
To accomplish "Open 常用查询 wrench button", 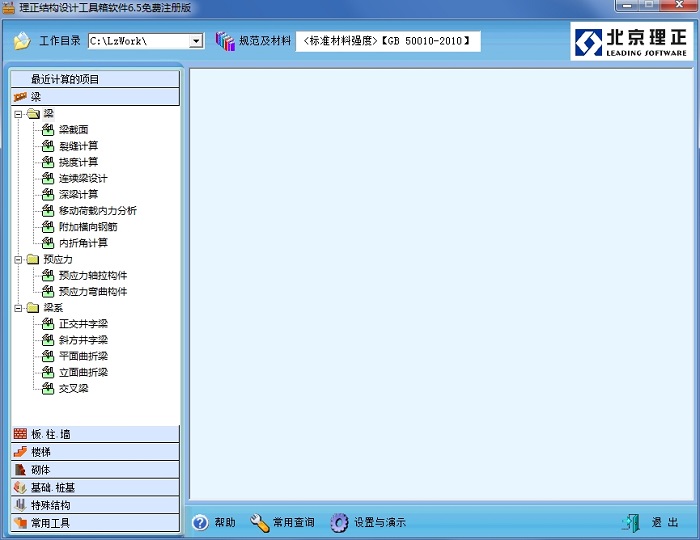I will pyautogui.click(x=282, y=522).
